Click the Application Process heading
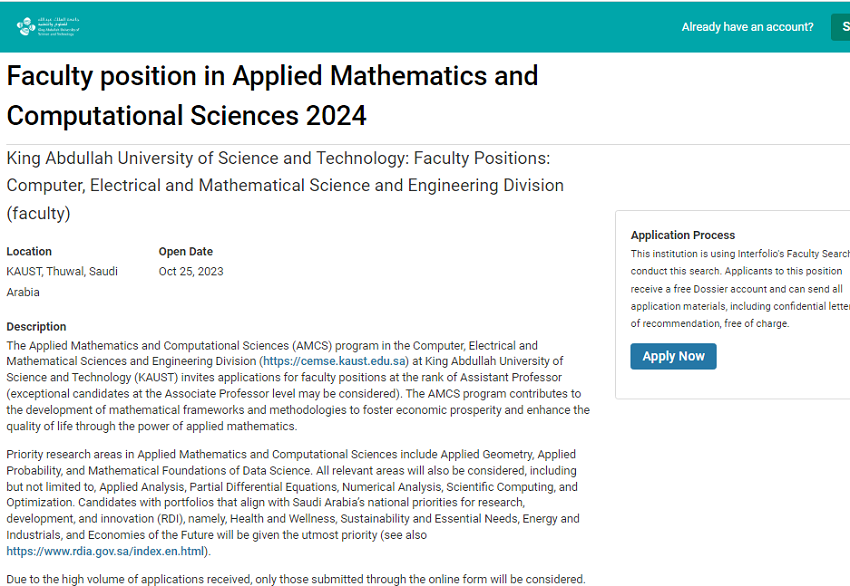Viewport: 850px width, 586px height. (682, 235)
